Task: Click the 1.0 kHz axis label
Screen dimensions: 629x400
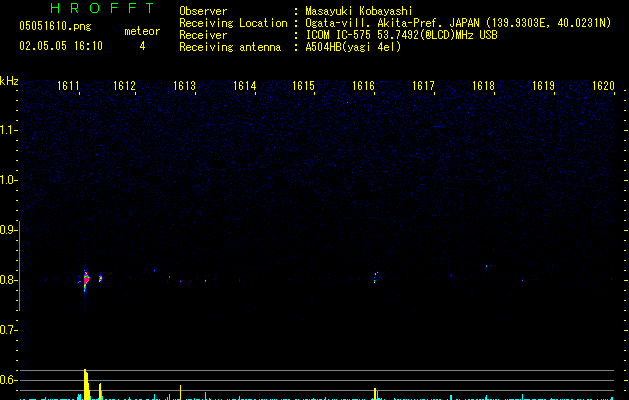Action: (8, 180)
